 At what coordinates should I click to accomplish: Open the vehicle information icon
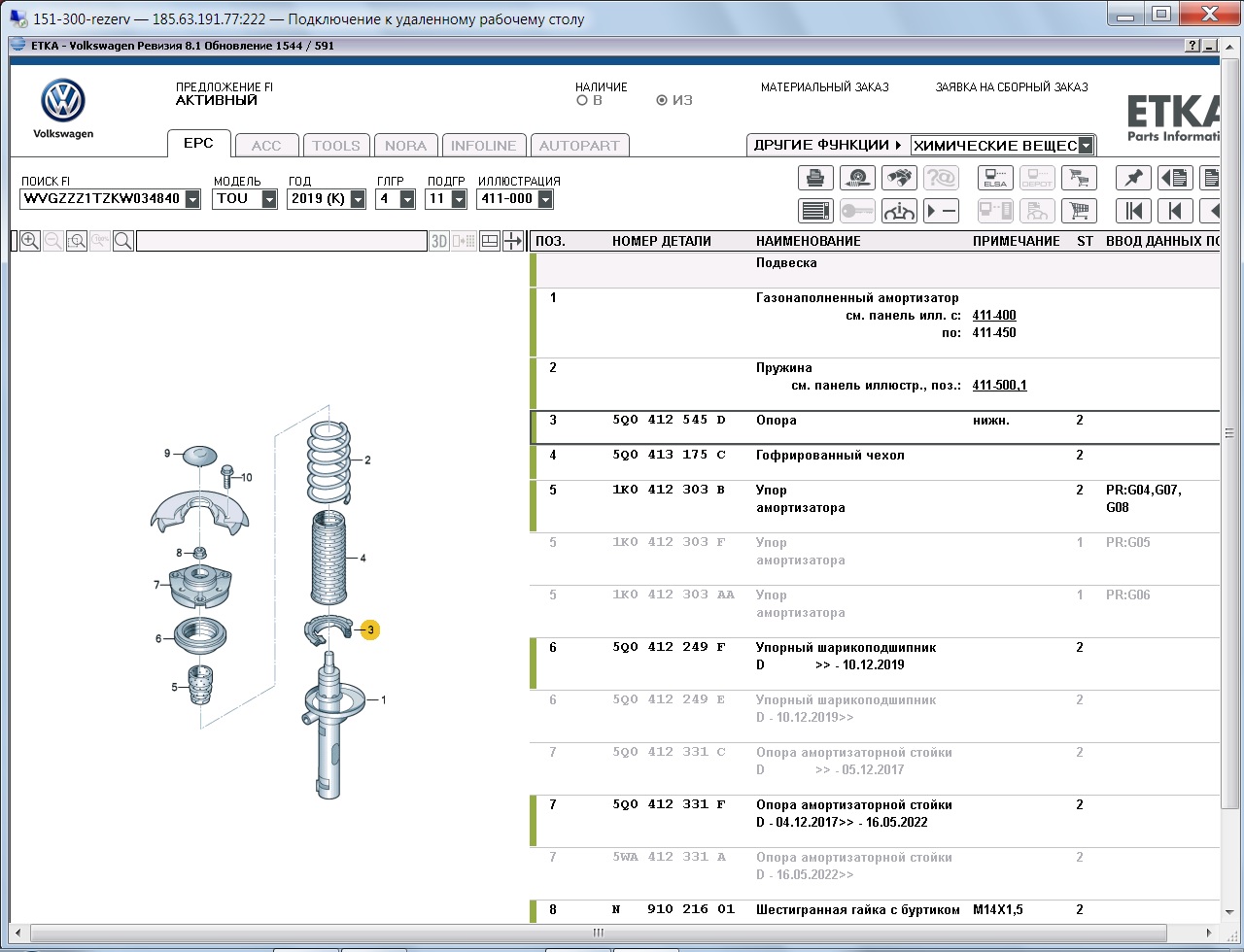coord(899,211)
